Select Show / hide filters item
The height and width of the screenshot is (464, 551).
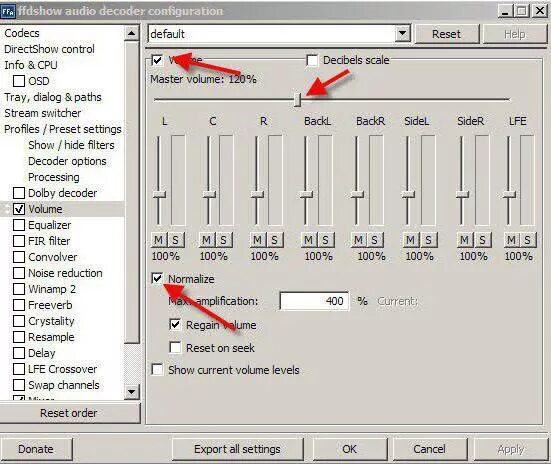click(x=71, y=145)
